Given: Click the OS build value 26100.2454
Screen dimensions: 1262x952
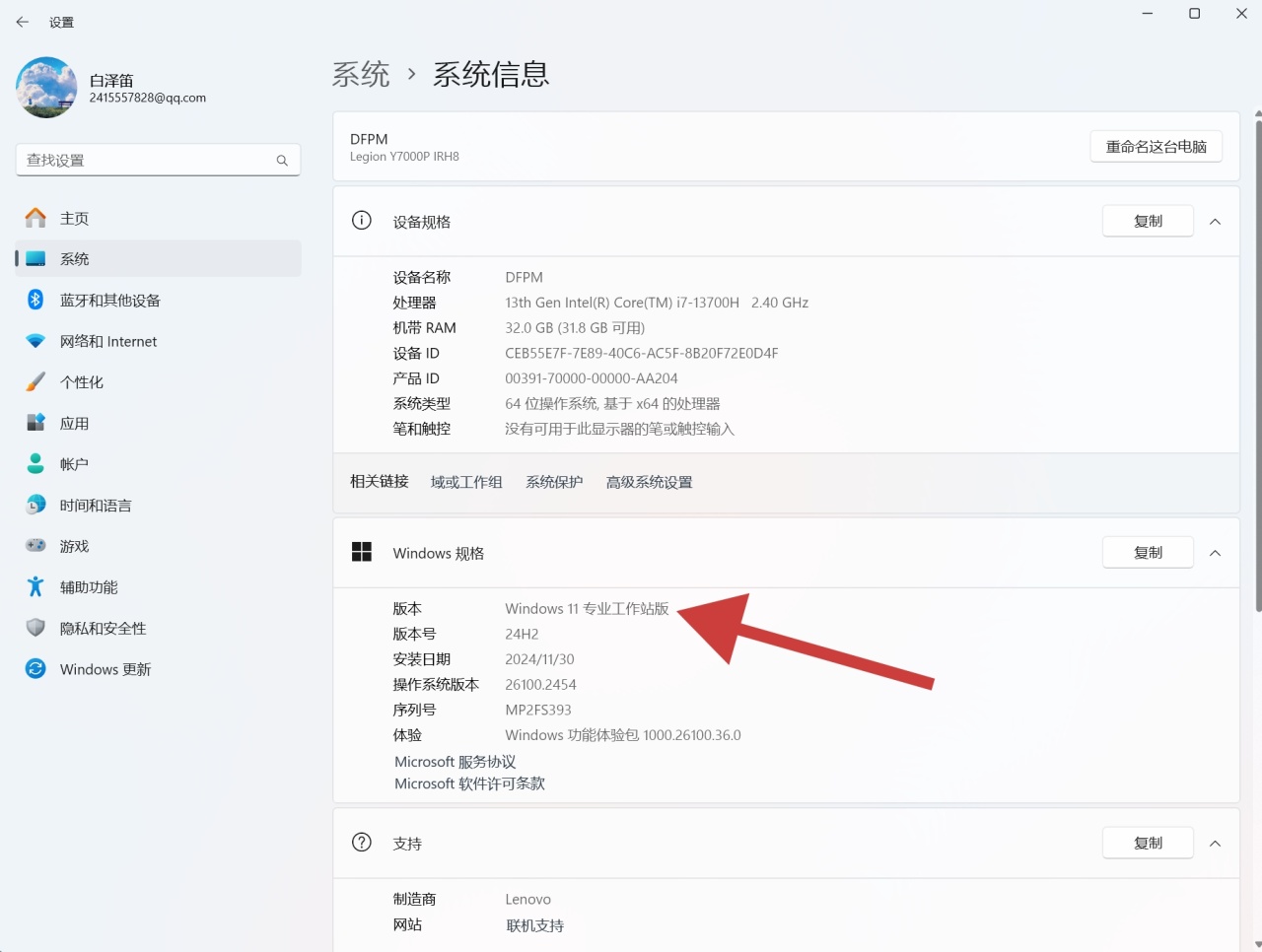Looking at the screenshot, I should tap(540, 684).
